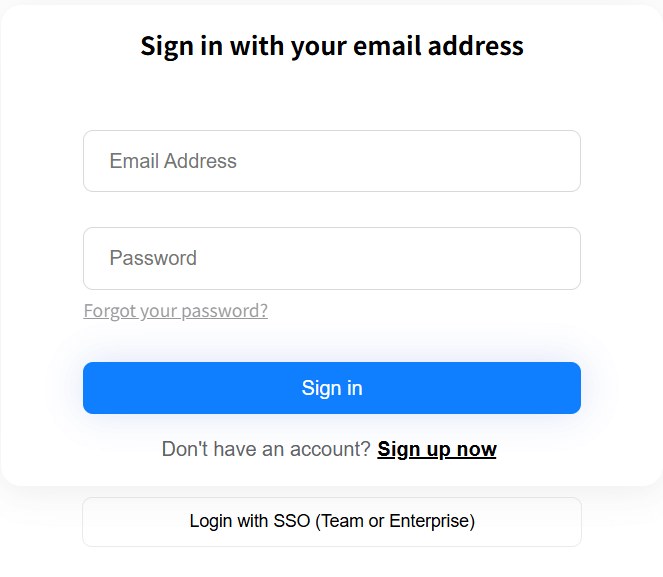This screenshot has width=663, height=577.
Task: Click the "Email Address" placeholder text
Action: (x=173, y=161)
